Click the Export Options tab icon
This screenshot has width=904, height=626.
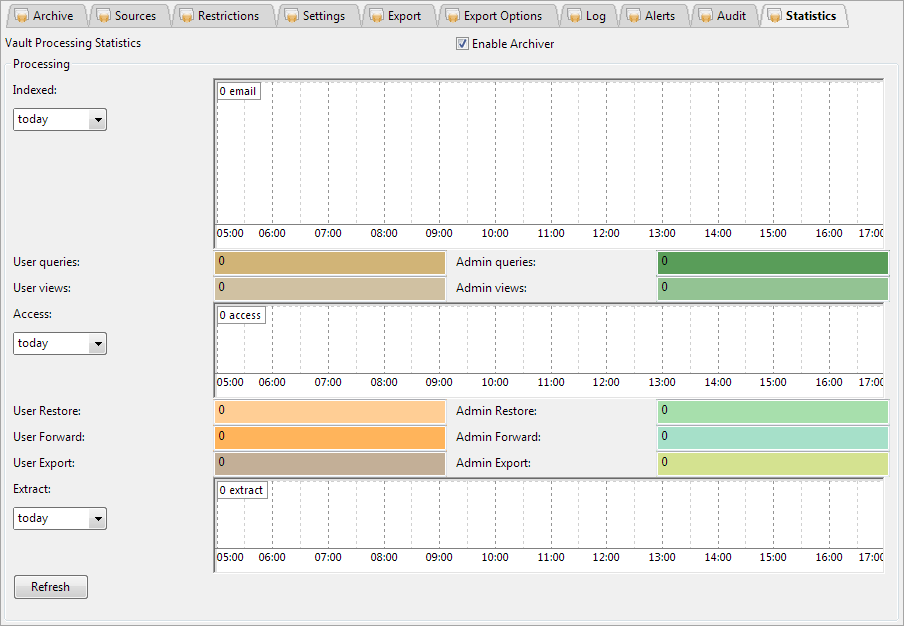[x=453, y=16]
